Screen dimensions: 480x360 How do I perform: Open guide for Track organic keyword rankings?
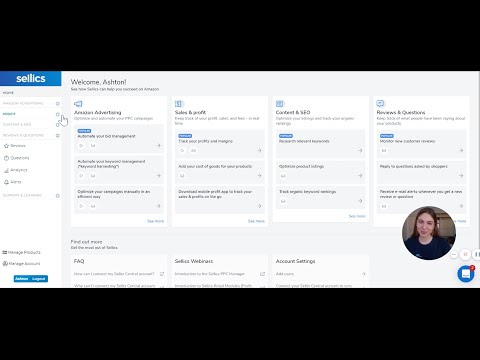pos(283,201)
